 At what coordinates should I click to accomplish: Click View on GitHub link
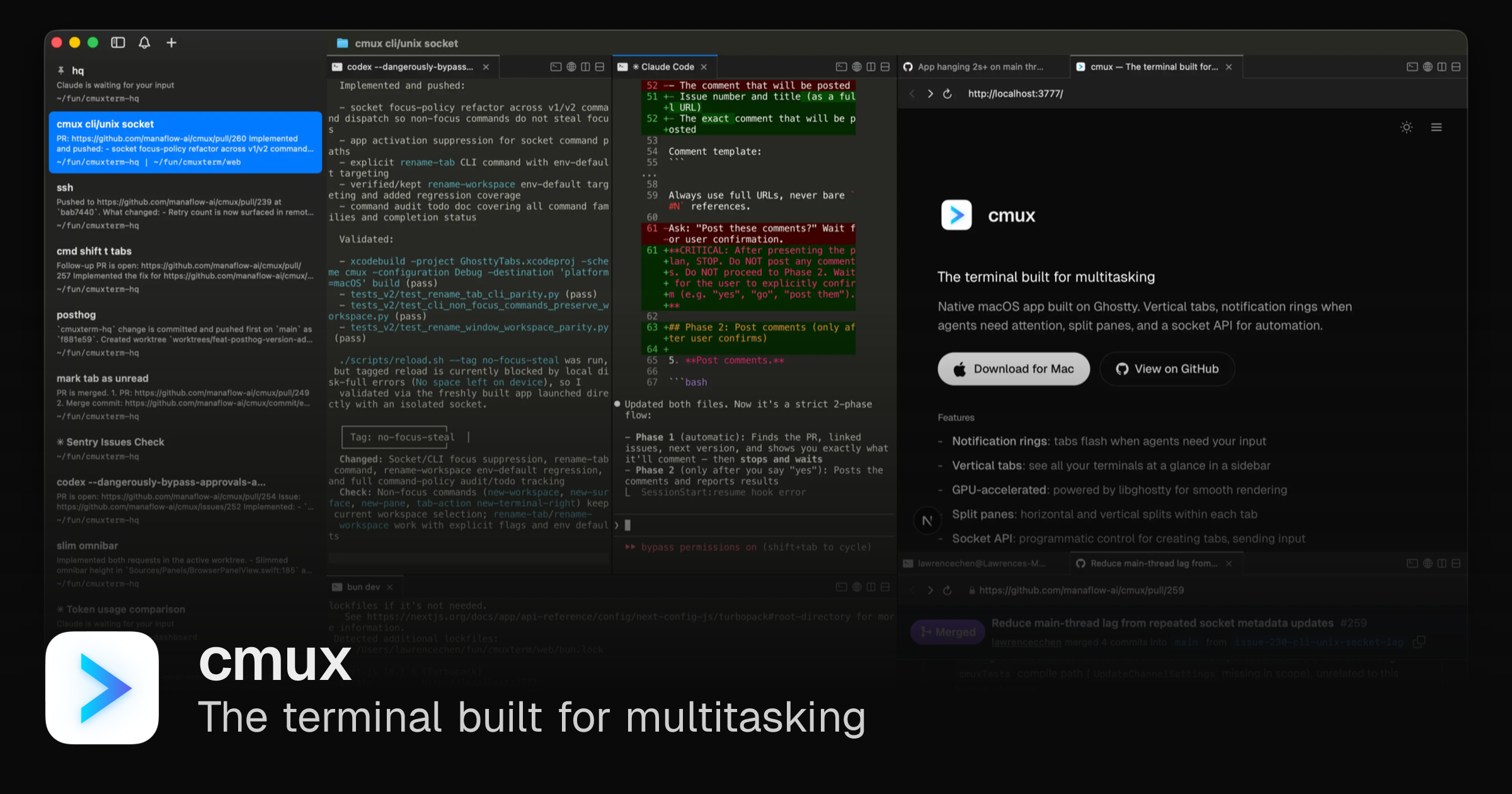point(1167,369)
